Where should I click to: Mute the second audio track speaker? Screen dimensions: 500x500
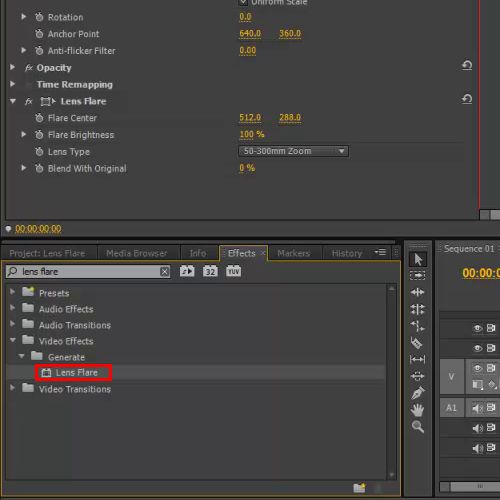click(477, 428)
